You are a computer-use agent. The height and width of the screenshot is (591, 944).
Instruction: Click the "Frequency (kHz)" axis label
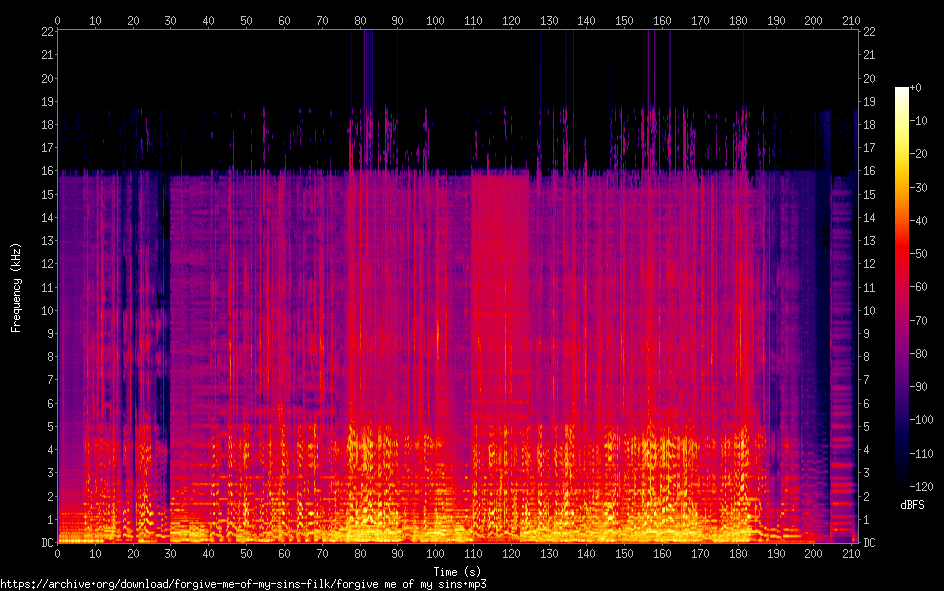(x=16, y=288)
